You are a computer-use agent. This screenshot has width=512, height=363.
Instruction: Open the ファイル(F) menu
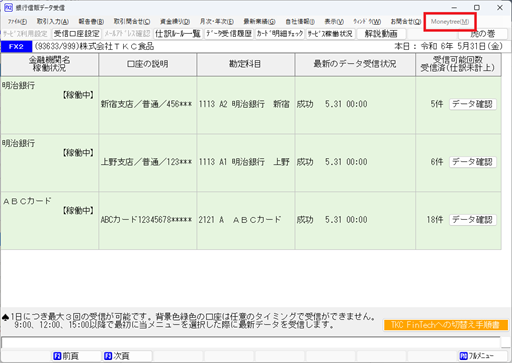coord(17,22)
